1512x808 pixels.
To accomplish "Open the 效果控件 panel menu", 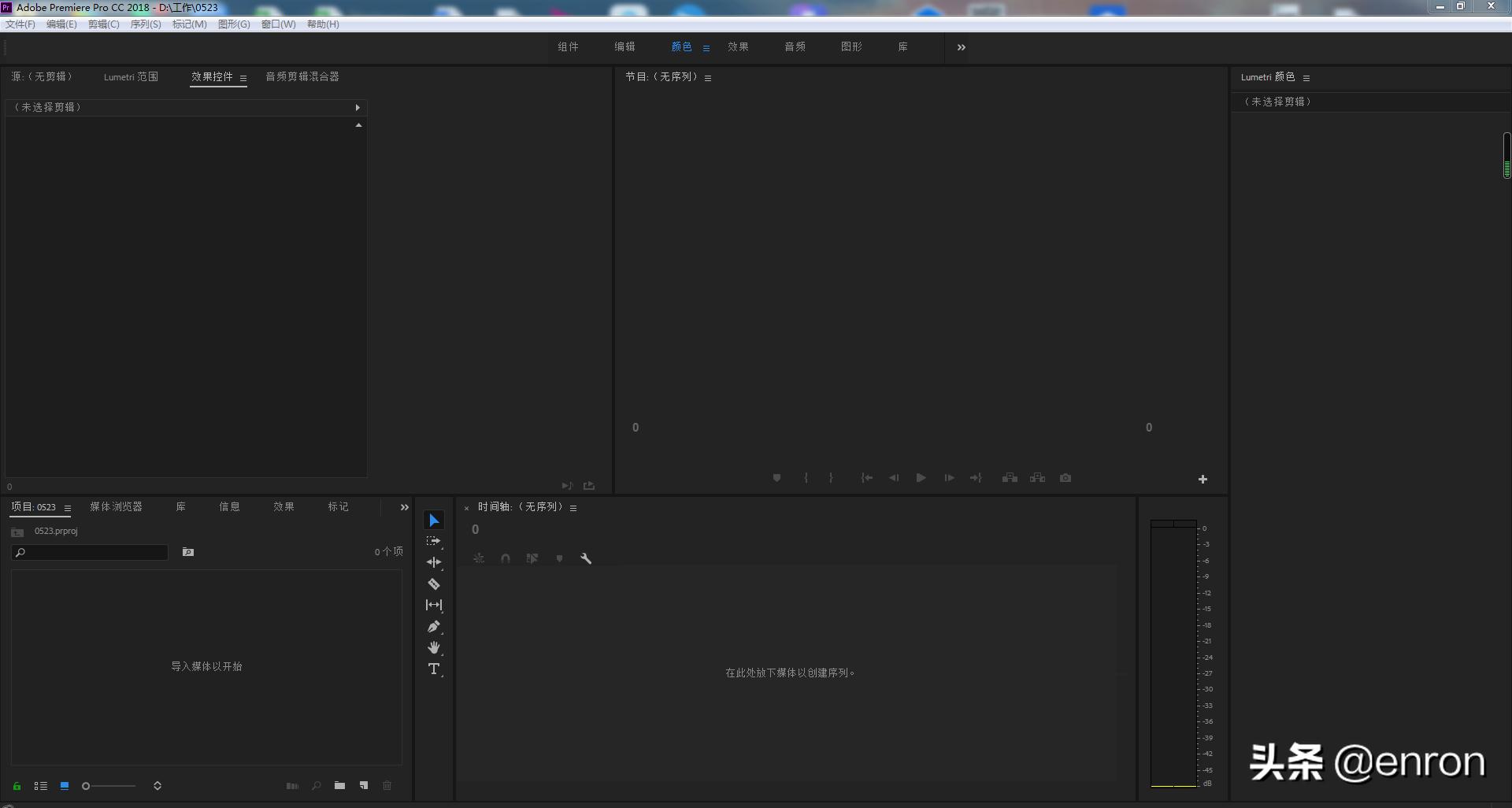I will pyautogui.click(x=243, y=78).
